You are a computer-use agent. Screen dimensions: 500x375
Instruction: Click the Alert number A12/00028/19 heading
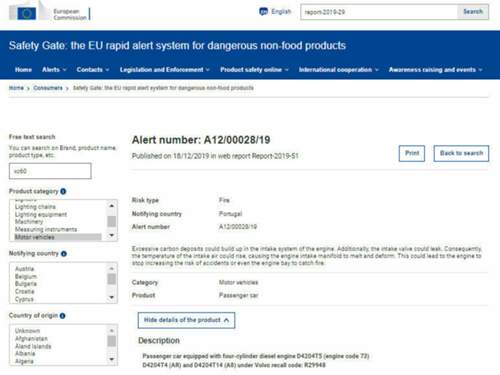[201, 140]
